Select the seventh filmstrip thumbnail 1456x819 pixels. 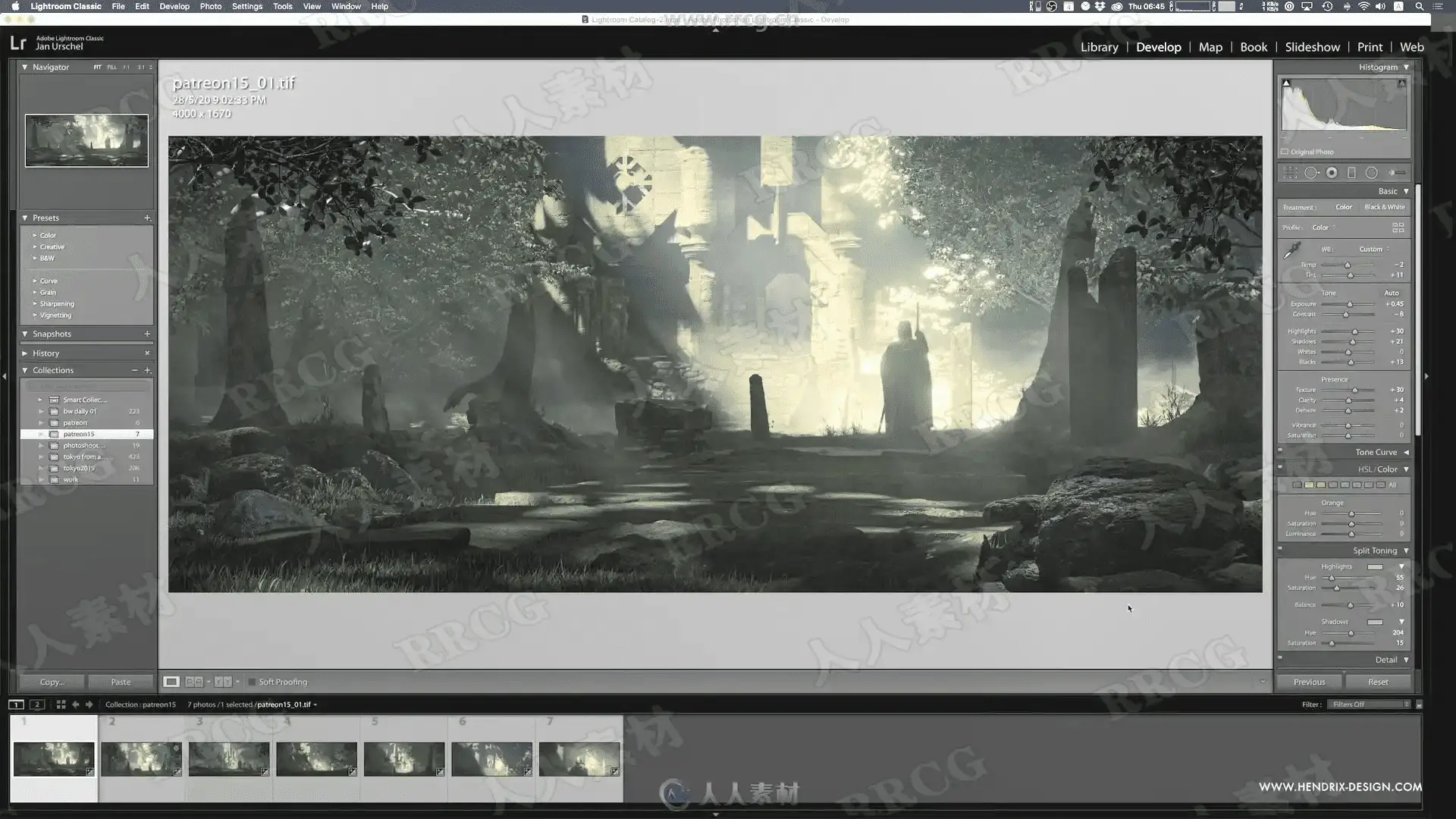coord(579,758)
